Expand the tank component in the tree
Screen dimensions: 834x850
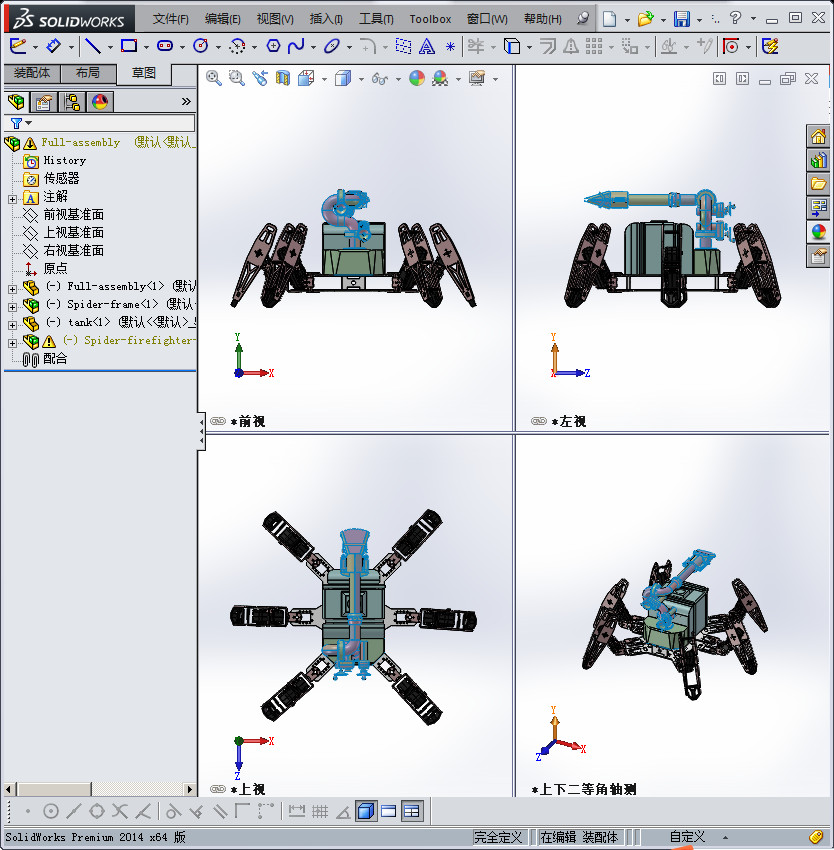coord(11,324)
